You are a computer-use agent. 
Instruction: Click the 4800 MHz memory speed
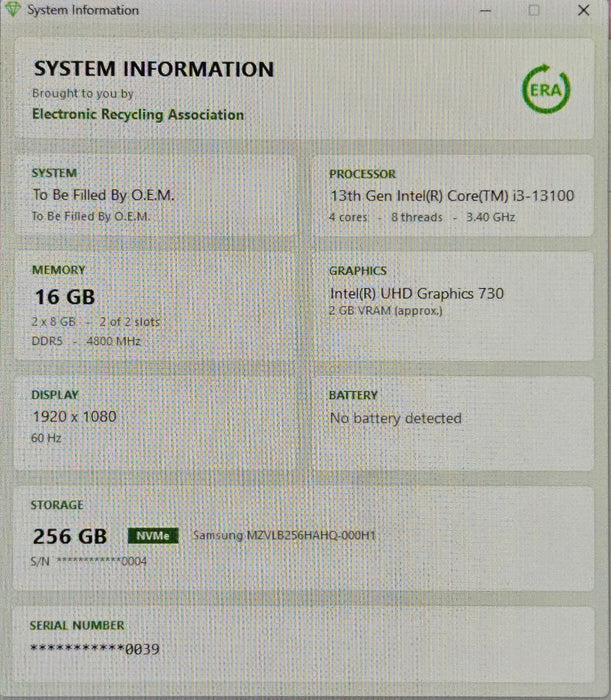tap(113, 341)
